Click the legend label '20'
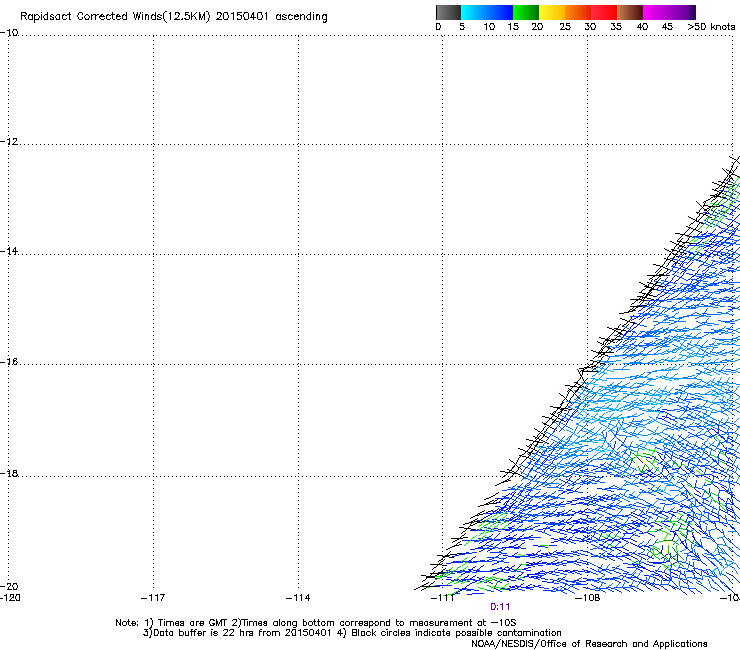The width and height of the screenshot is (740, 650). click(x=537, y=27)
